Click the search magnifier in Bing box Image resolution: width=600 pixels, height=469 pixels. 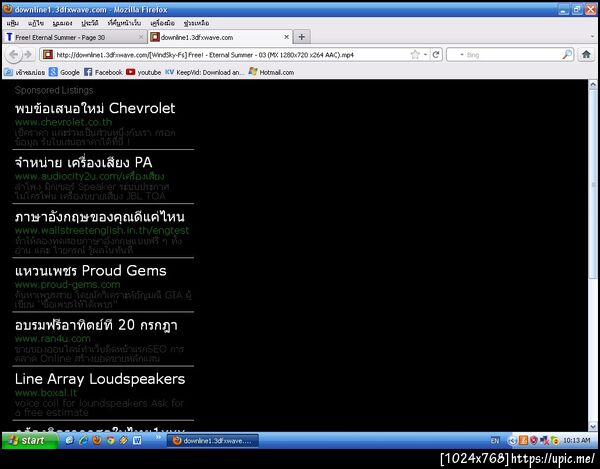click(567, 55)
